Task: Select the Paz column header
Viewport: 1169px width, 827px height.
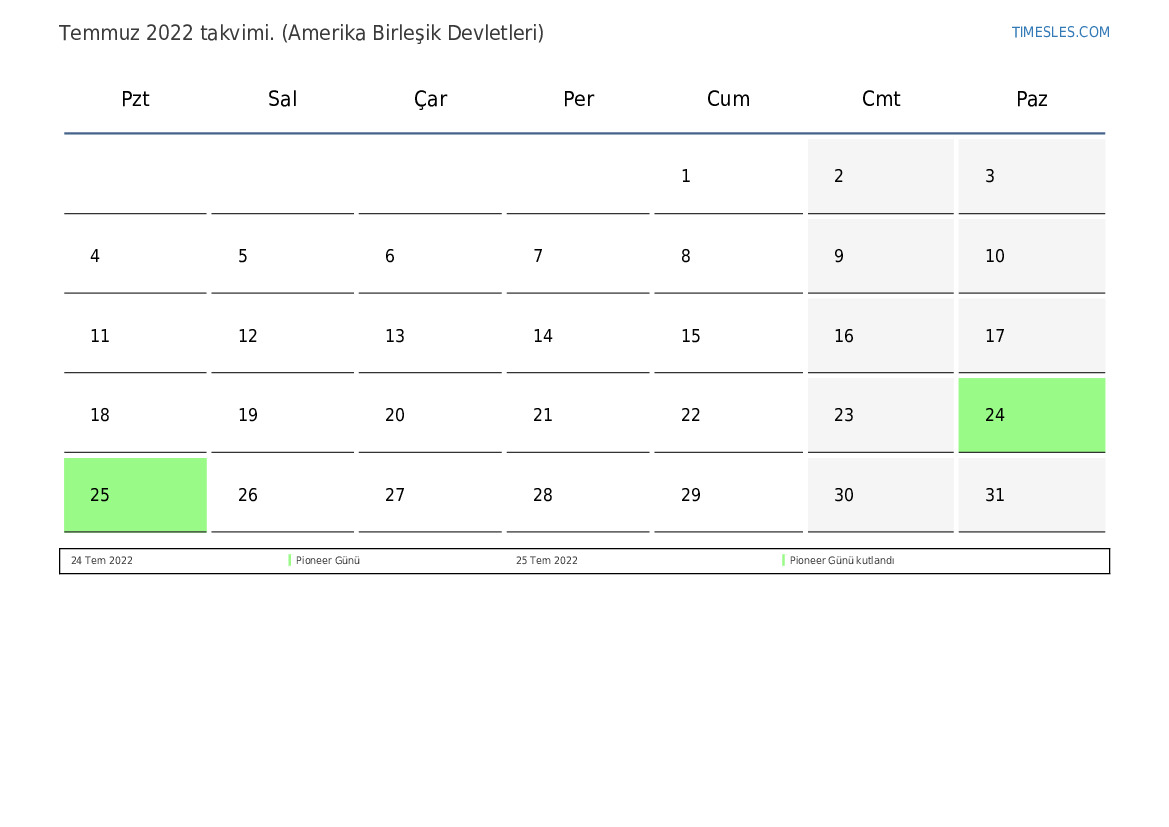Action: click(1031, 99)
